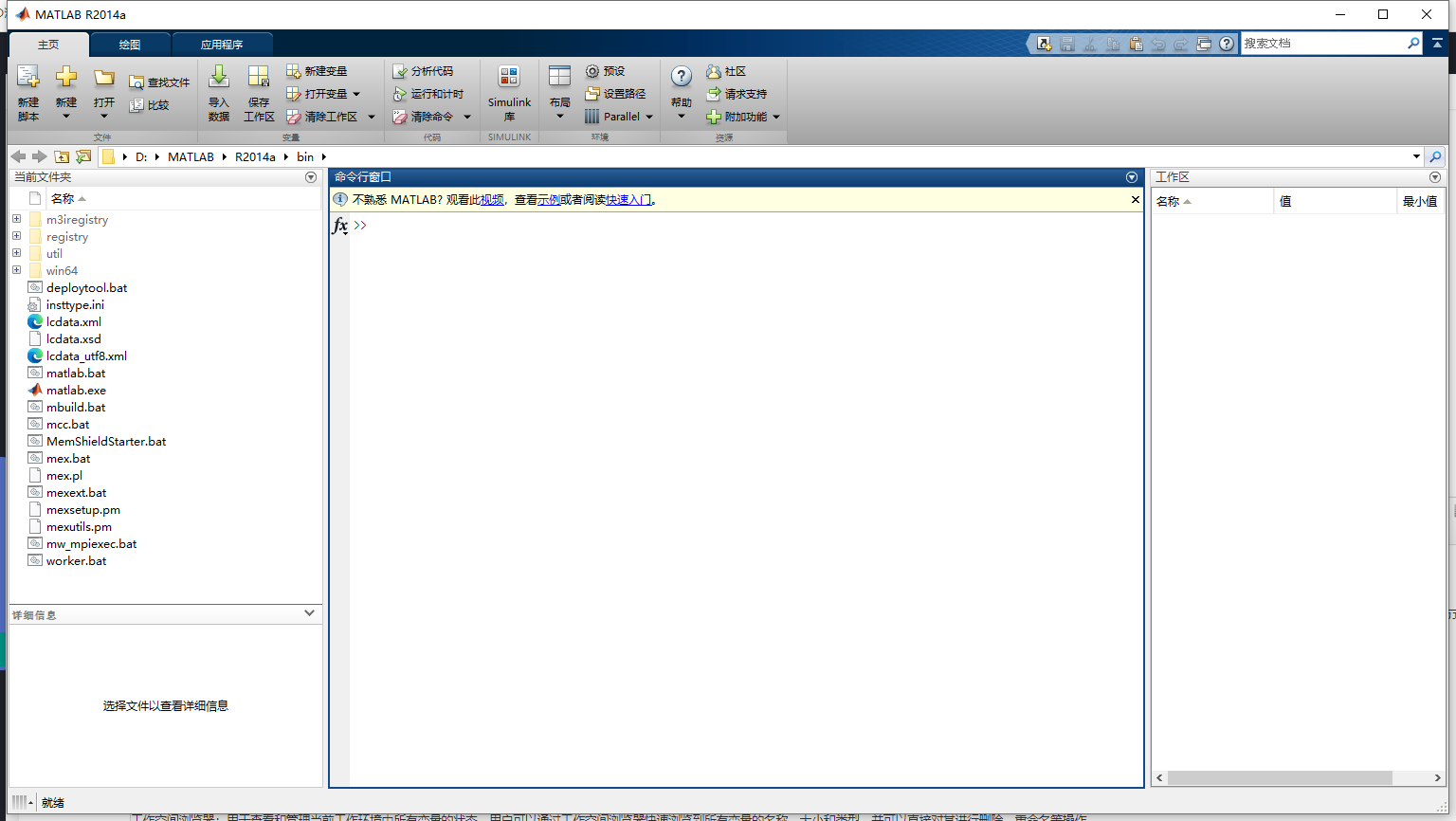Select lcdata_utf8.xml file

coord(86,356)
